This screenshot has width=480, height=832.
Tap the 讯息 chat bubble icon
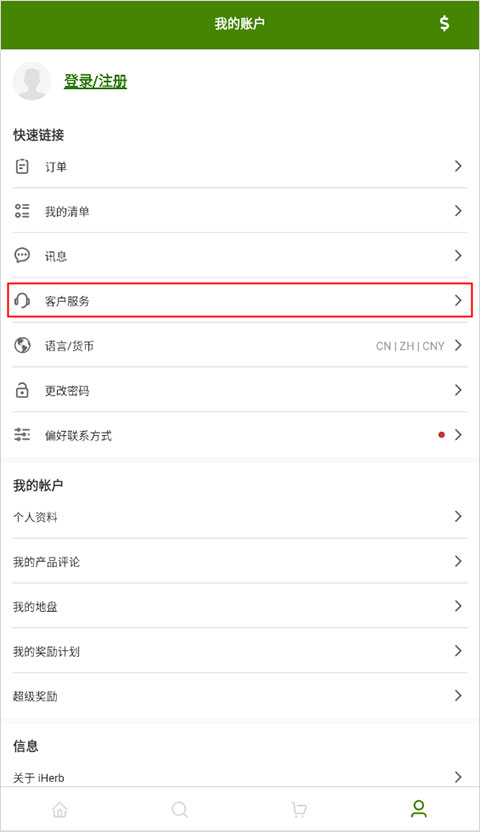(x=22, y=256)
